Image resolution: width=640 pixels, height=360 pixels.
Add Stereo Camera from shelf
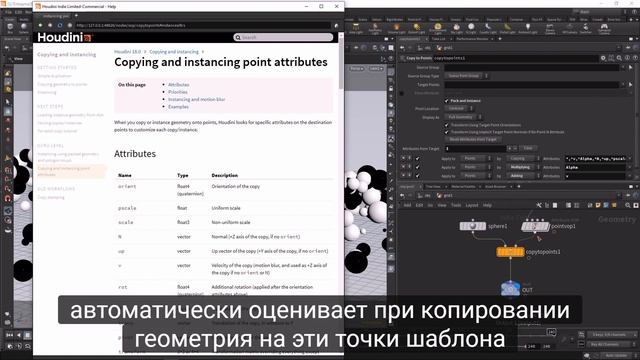(550, 28)
